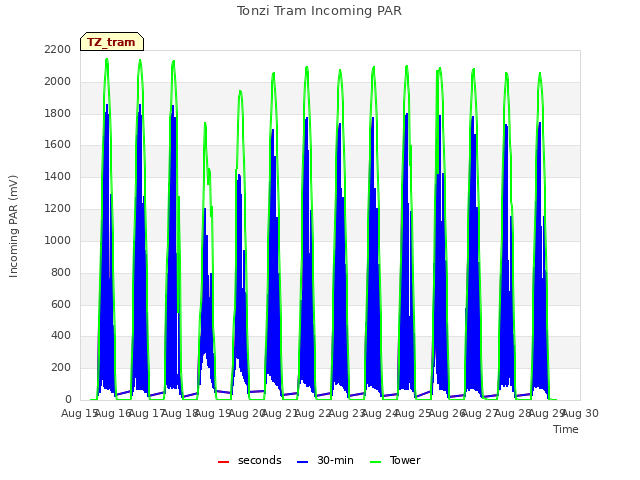Click the 200 y-axis tick label
The width and height of the screenshot is (640, 480).
pos(61,367)
